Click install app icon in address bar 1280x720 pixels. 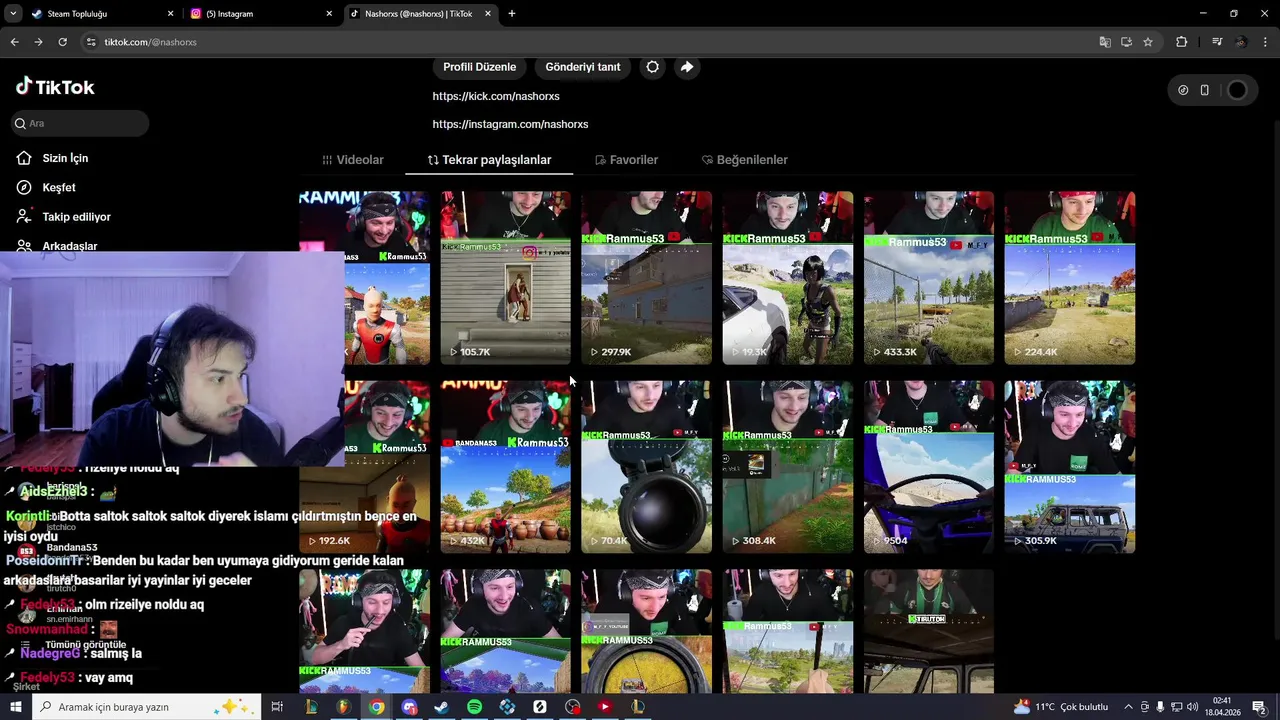click(1126, 42)
